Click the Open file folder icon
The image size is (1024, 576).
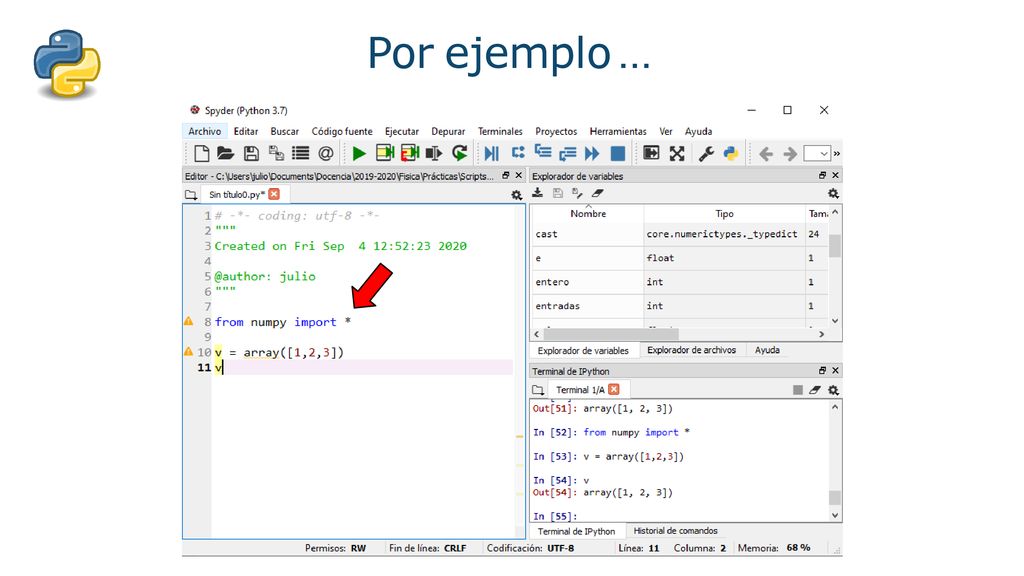225,153
